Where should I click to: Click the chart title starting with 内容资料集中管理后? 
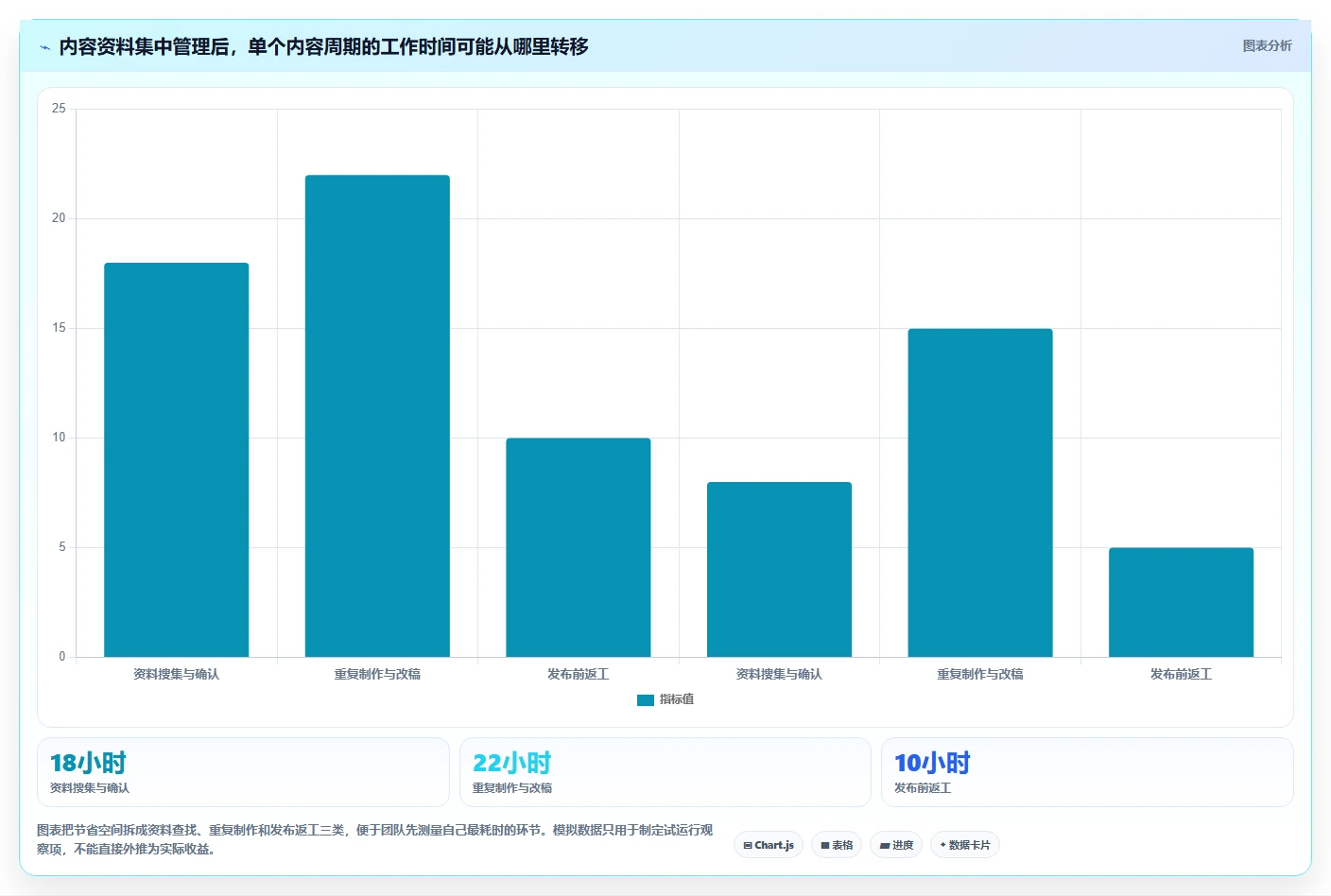click(323, 46)
